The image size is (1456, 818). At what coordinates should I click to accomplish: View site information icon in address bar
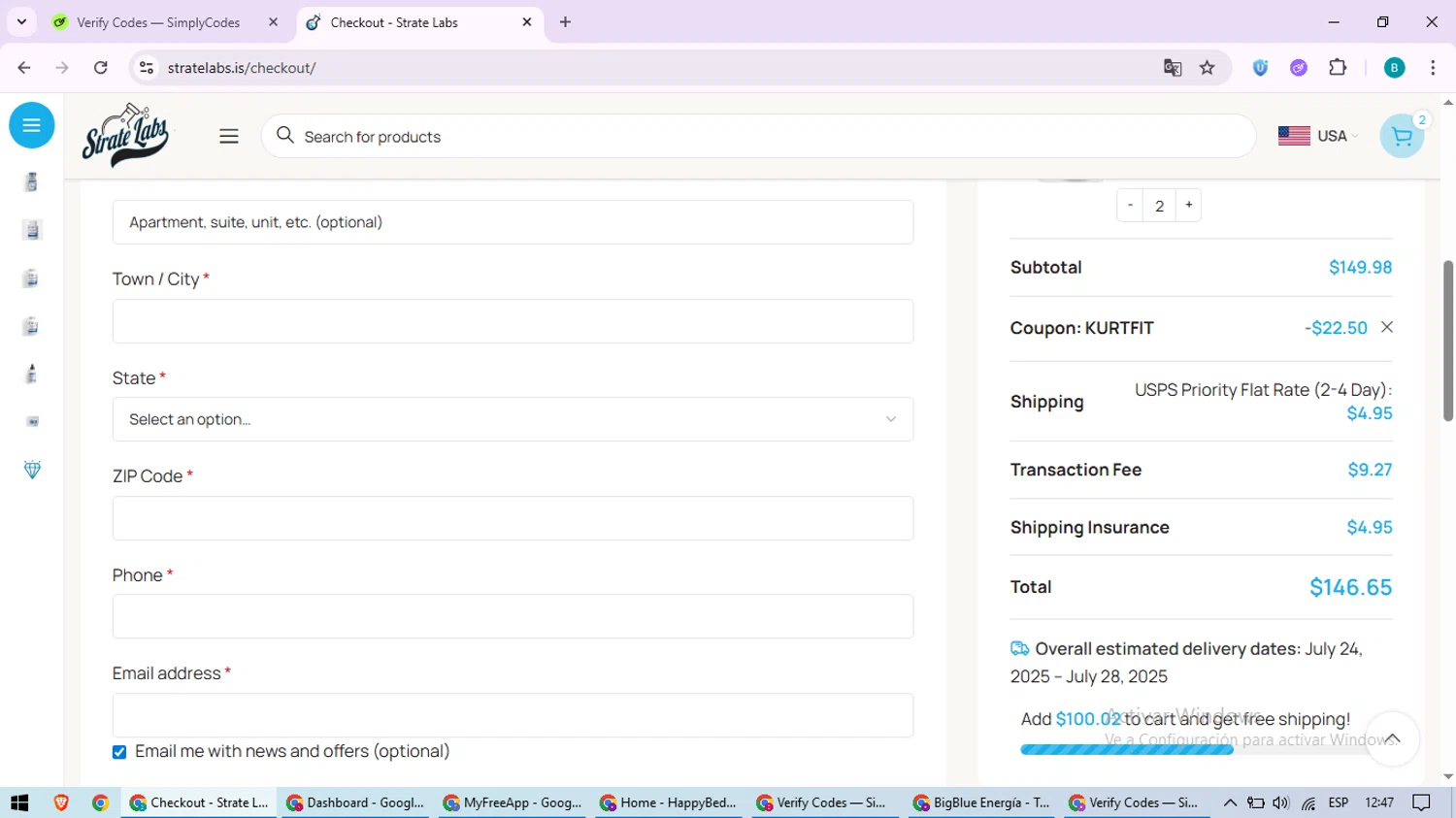click(x=147, y=68)
